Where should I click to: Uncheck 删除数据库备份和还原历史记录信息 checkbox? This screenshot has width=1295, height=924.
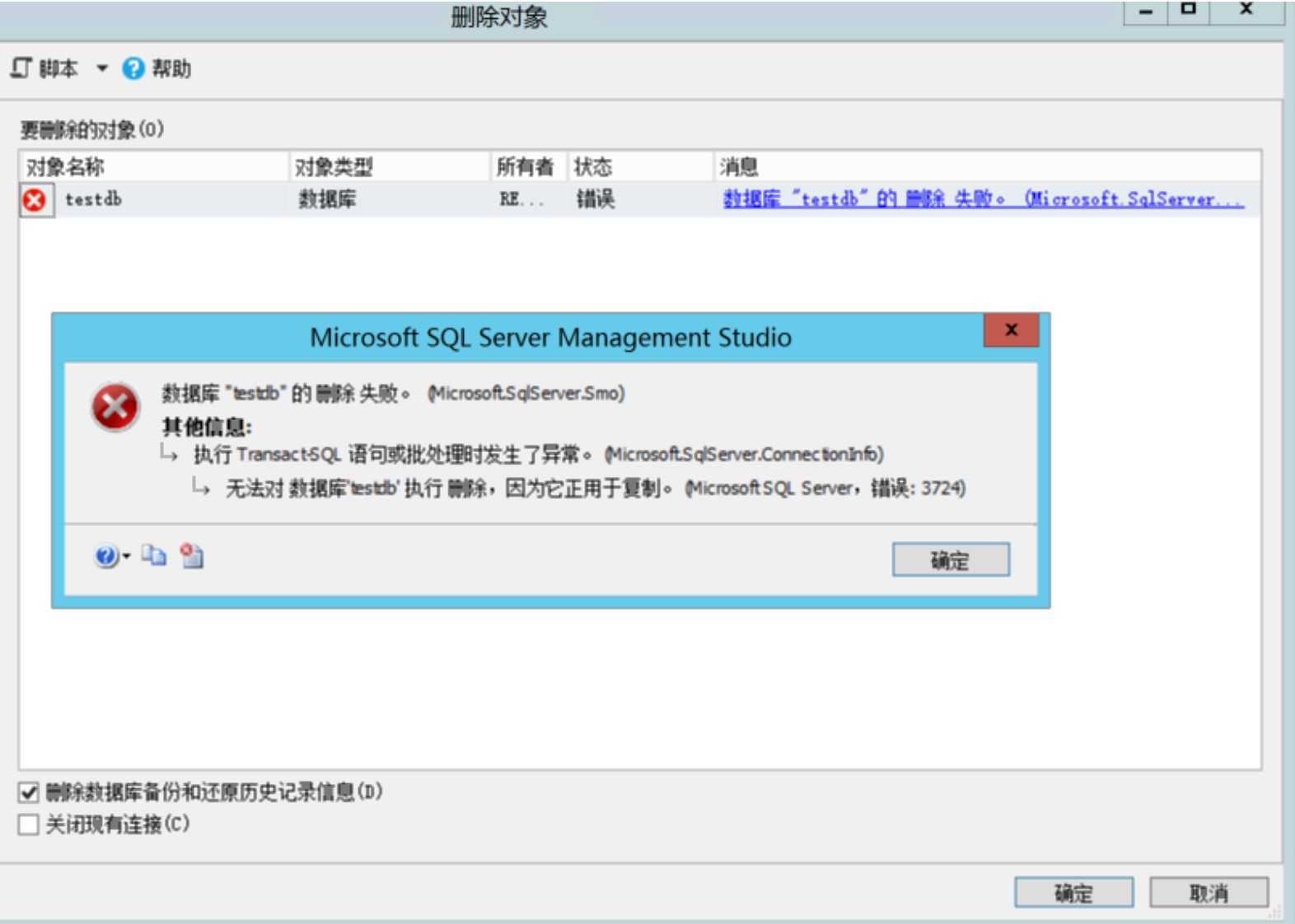[x=29, y=792]
